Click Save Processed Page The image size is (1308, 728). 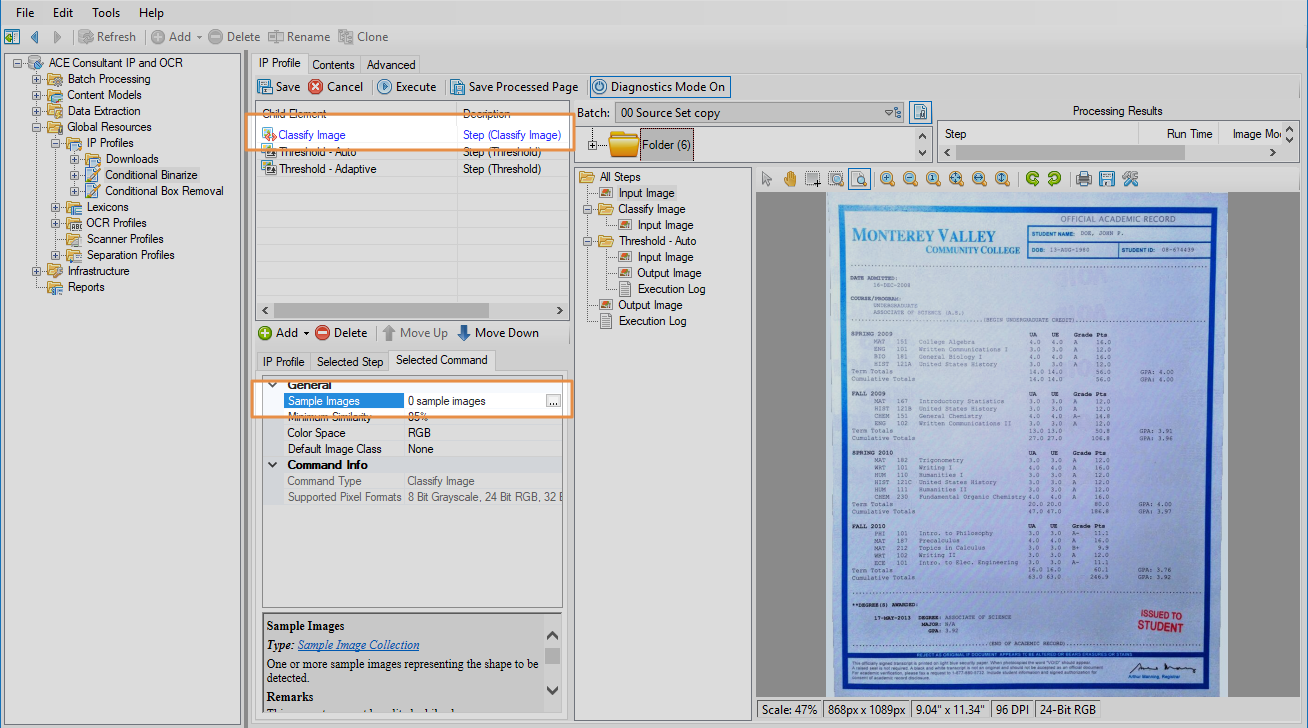[x=515, y=87]
